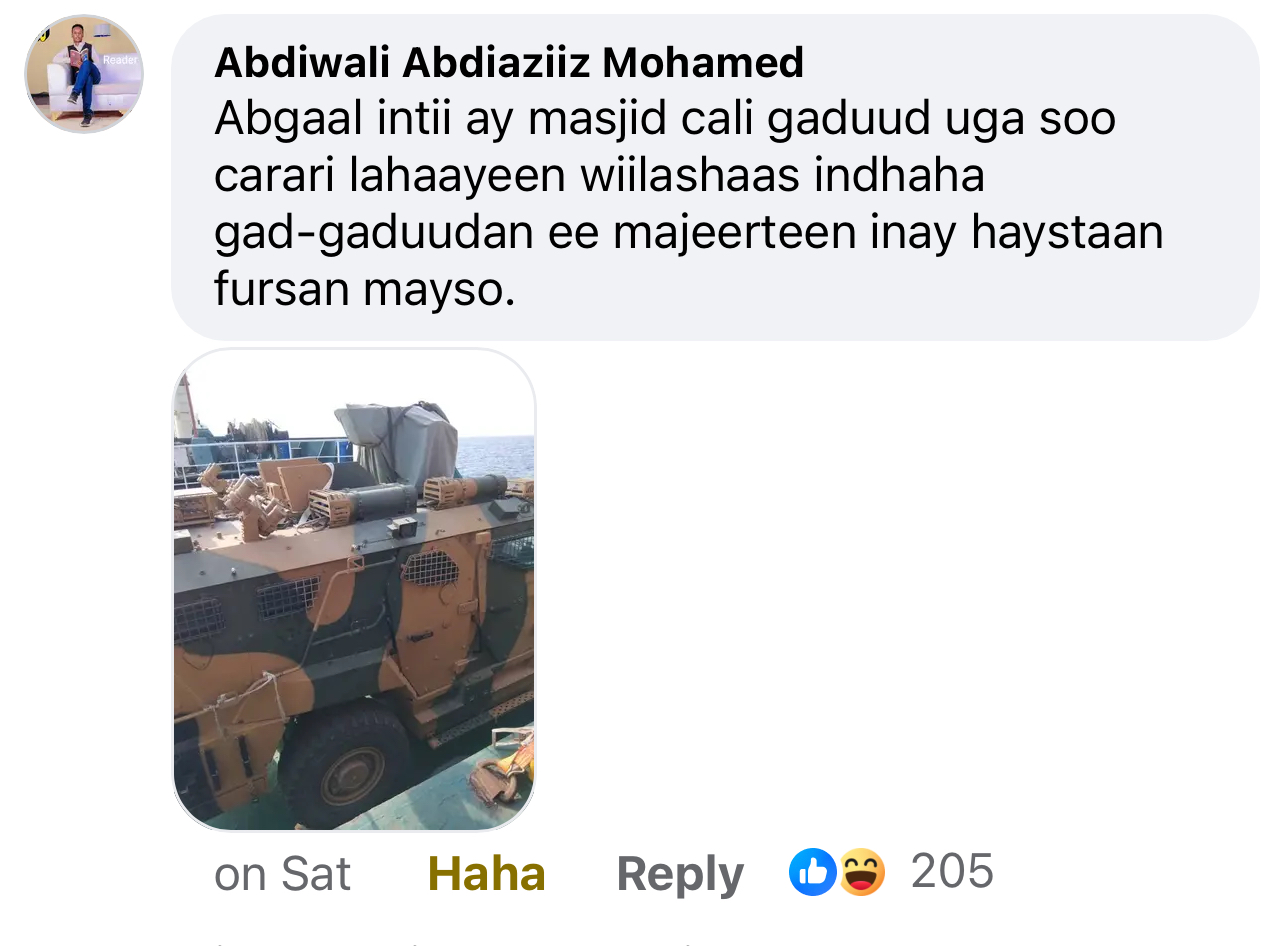Image resolution: width=1284 pixels, height=946 pixels.
Task: Click the Reader badge on the avatar
Action: [121, 59]
